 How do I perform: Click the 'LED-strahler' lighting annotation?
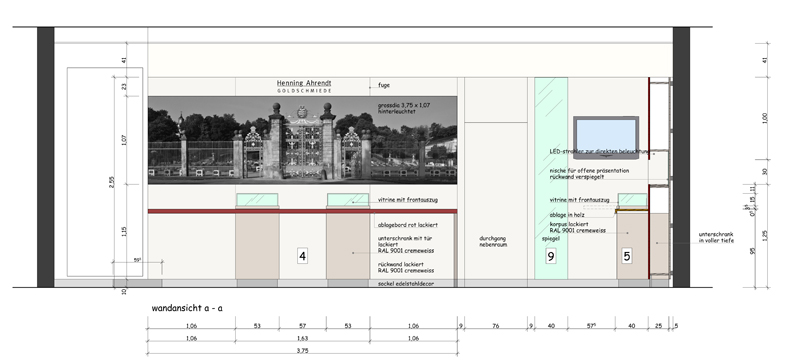[599, 151]
